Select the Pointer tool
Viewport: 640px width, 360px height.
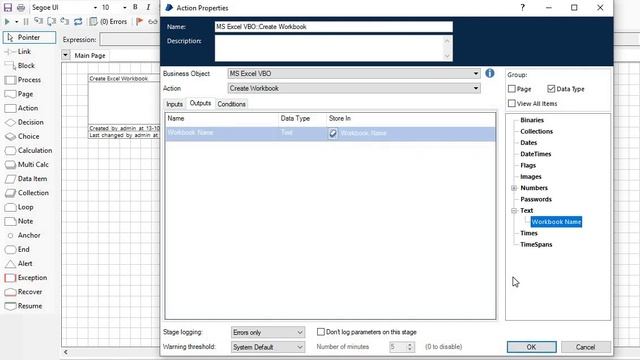tap(29, 37)
